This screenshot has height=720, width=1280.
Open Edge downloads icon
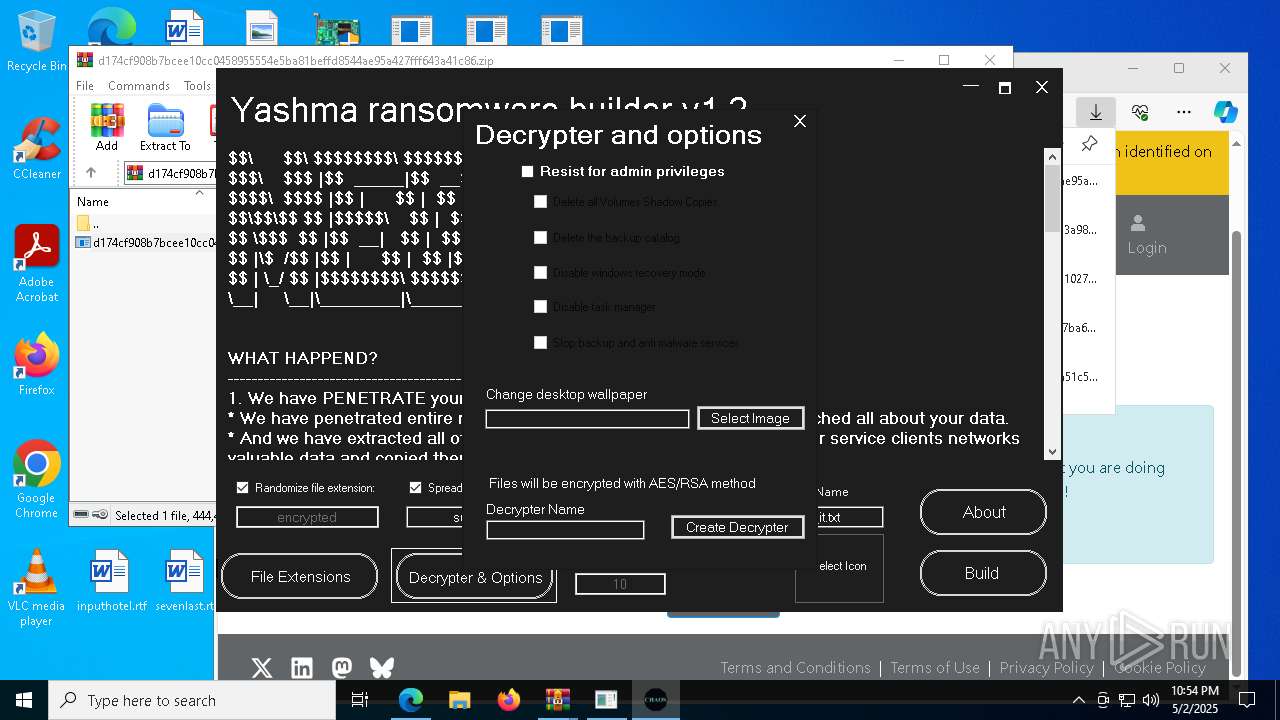(1096, 112)
